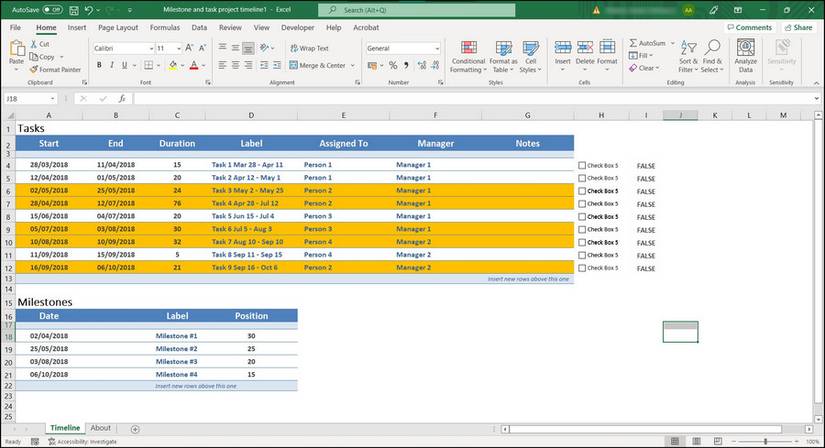Expand the Merge & Center dropdown arrow
This screenshot has width=825, height=448.
[351, 66]
